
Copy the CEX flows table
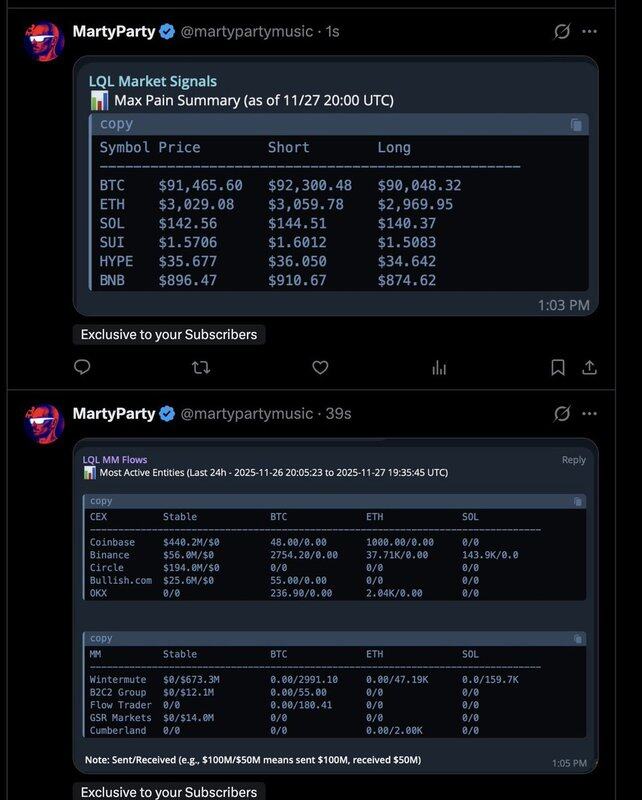tap(577, 501)
